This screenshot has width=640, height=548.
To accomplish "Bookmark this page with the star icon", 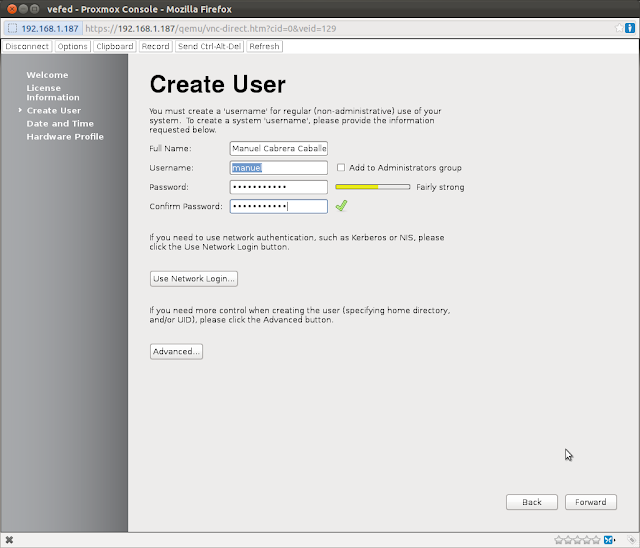I will coord(619,28).
